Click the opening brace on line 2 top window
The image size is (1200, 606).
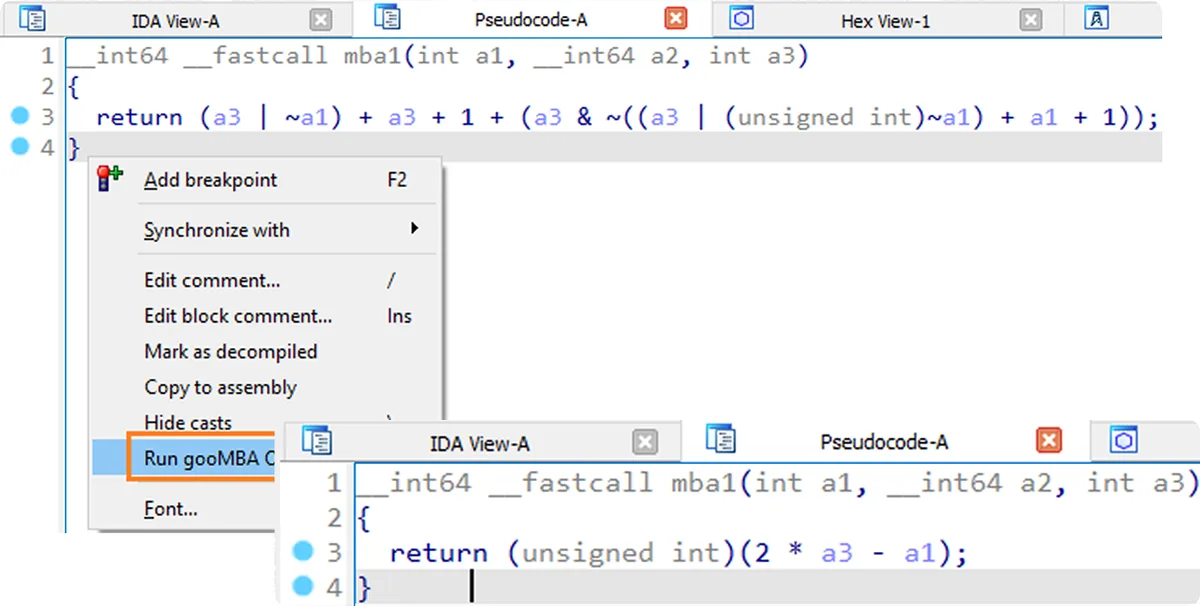[73, 88]
